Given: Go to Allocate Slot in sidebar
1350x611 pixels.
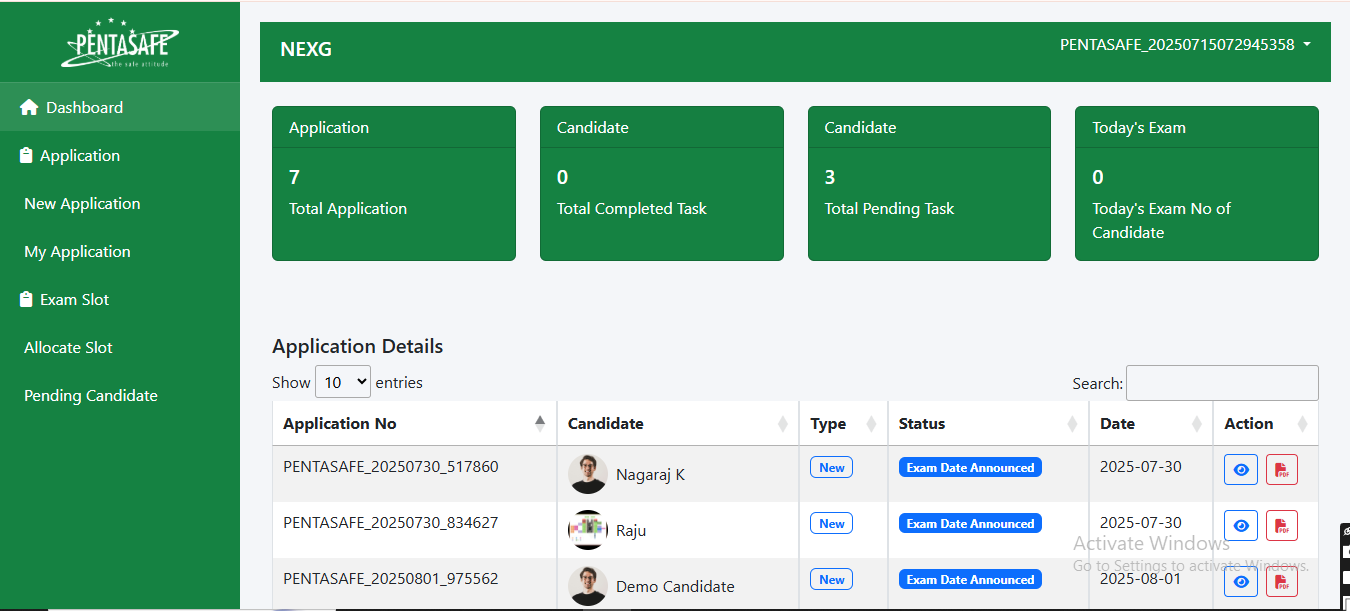Looking at the screenshot, I should click(68, 348).
